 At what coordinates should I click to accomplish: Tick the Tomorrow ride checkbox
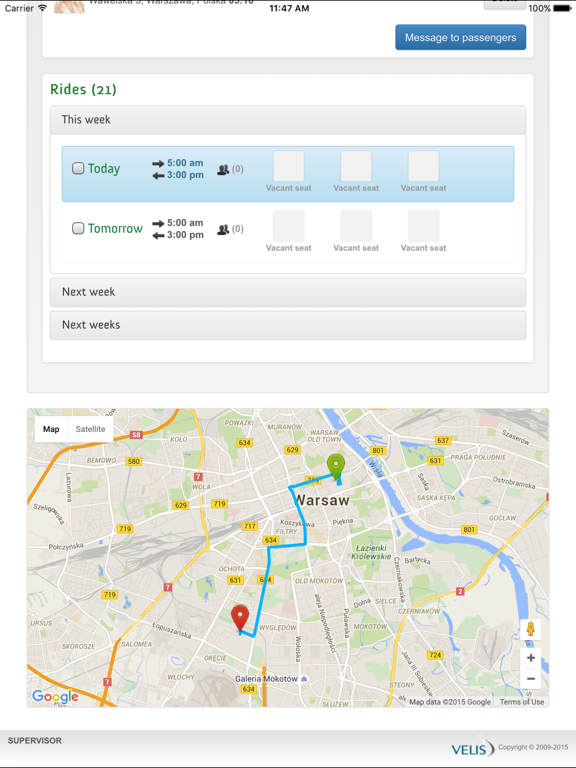pyautogui.click(x=78, y=228)
